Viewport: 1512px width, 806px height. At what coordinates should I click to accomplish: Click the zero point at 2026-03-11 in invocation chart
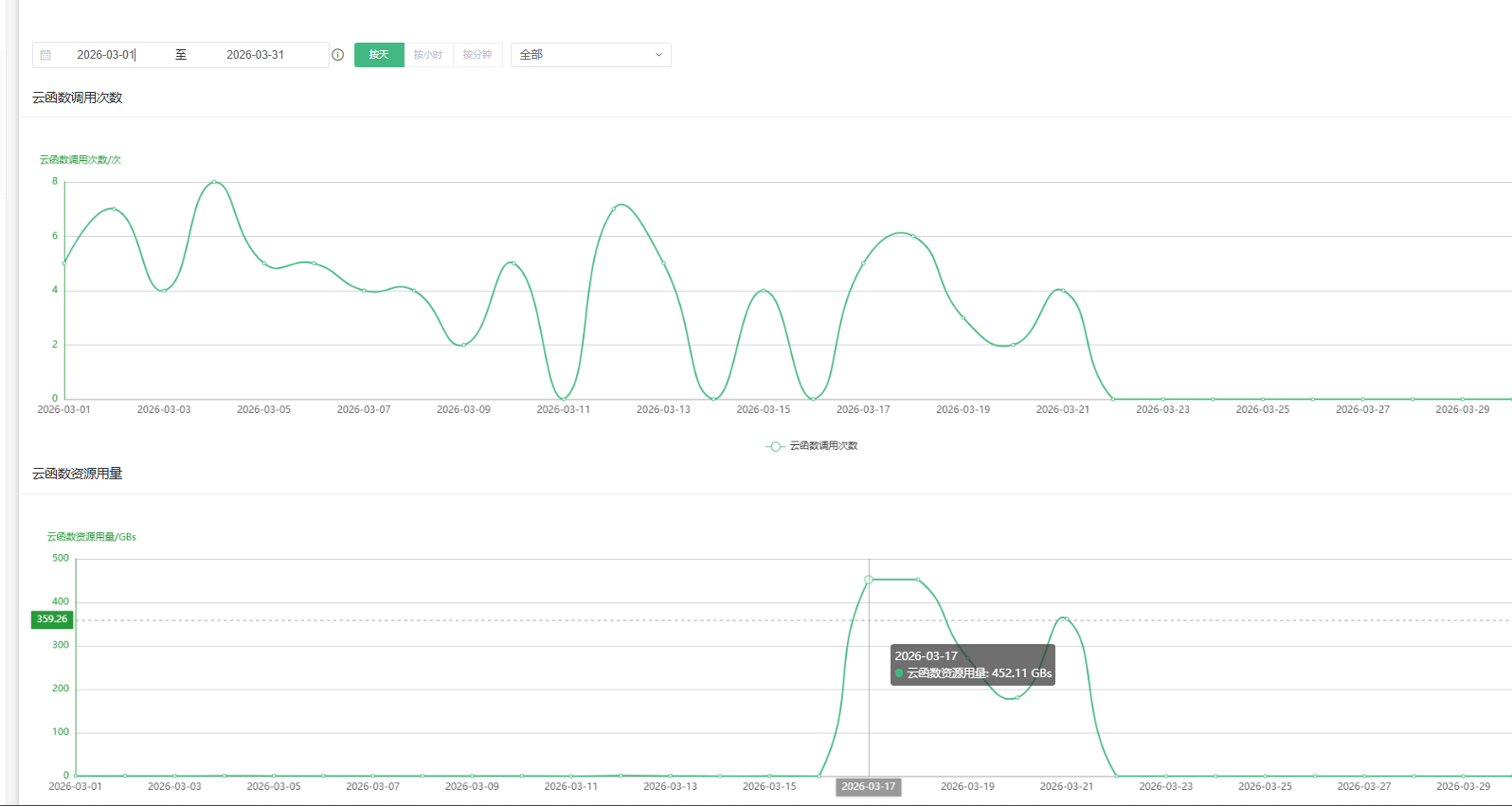(x=564, y=399)
